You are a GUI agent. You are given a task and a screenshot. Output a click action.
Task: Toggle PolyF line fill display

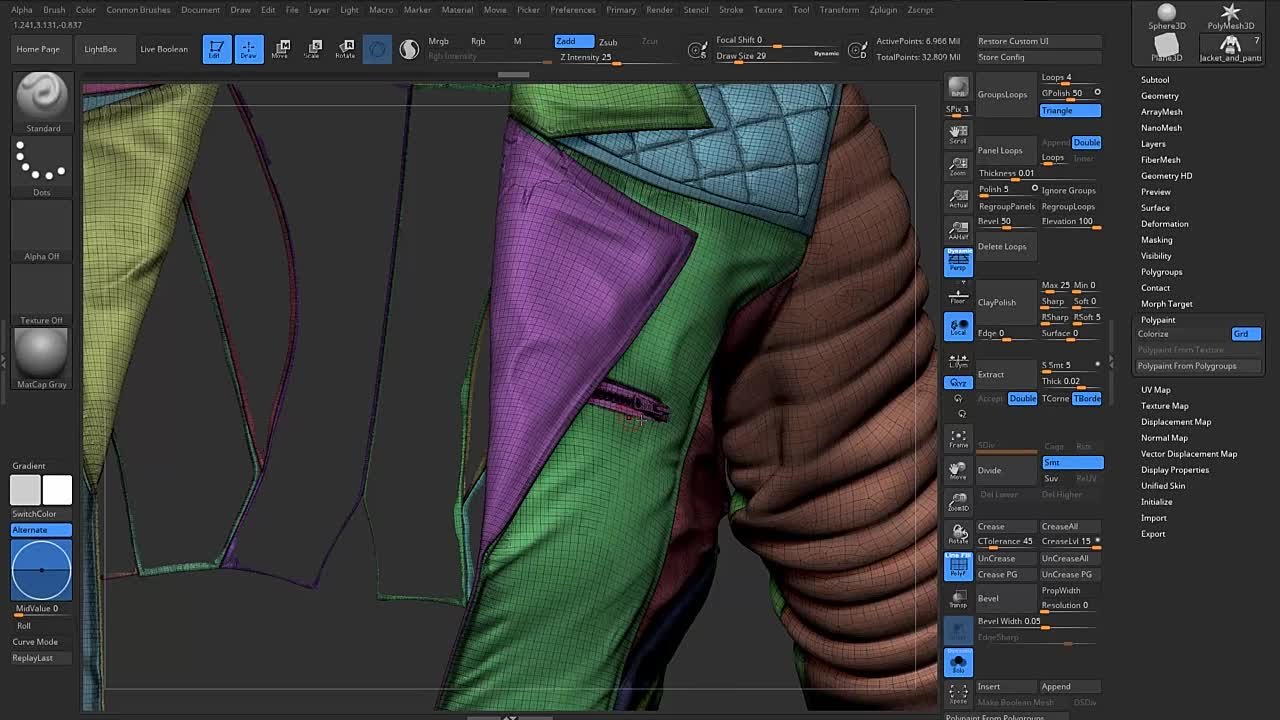click(x=958, y=566)
